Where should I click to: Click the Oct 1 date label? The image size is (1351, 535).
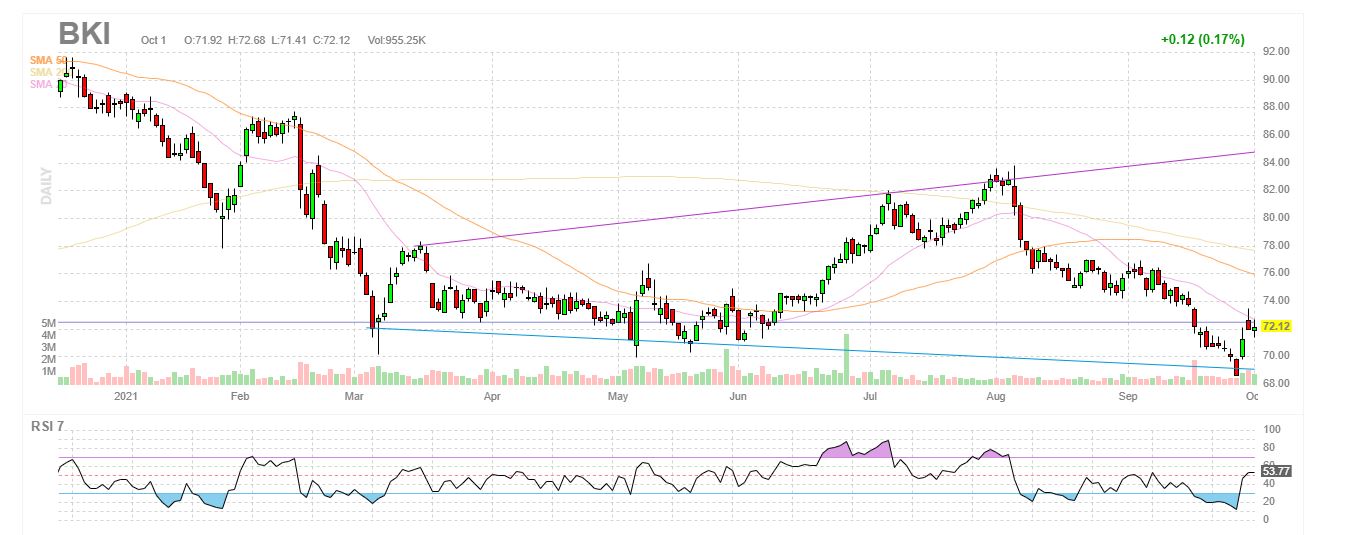tap(153, 41)
